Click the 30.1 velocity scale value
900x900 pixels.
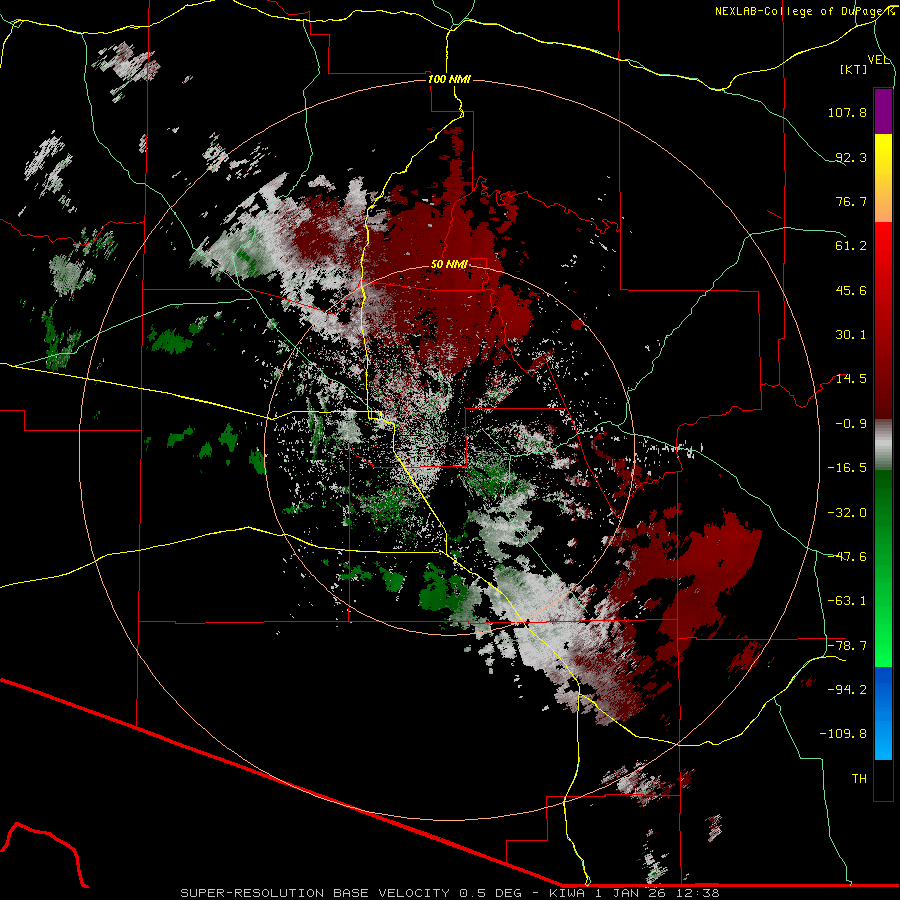coord(851,335)
